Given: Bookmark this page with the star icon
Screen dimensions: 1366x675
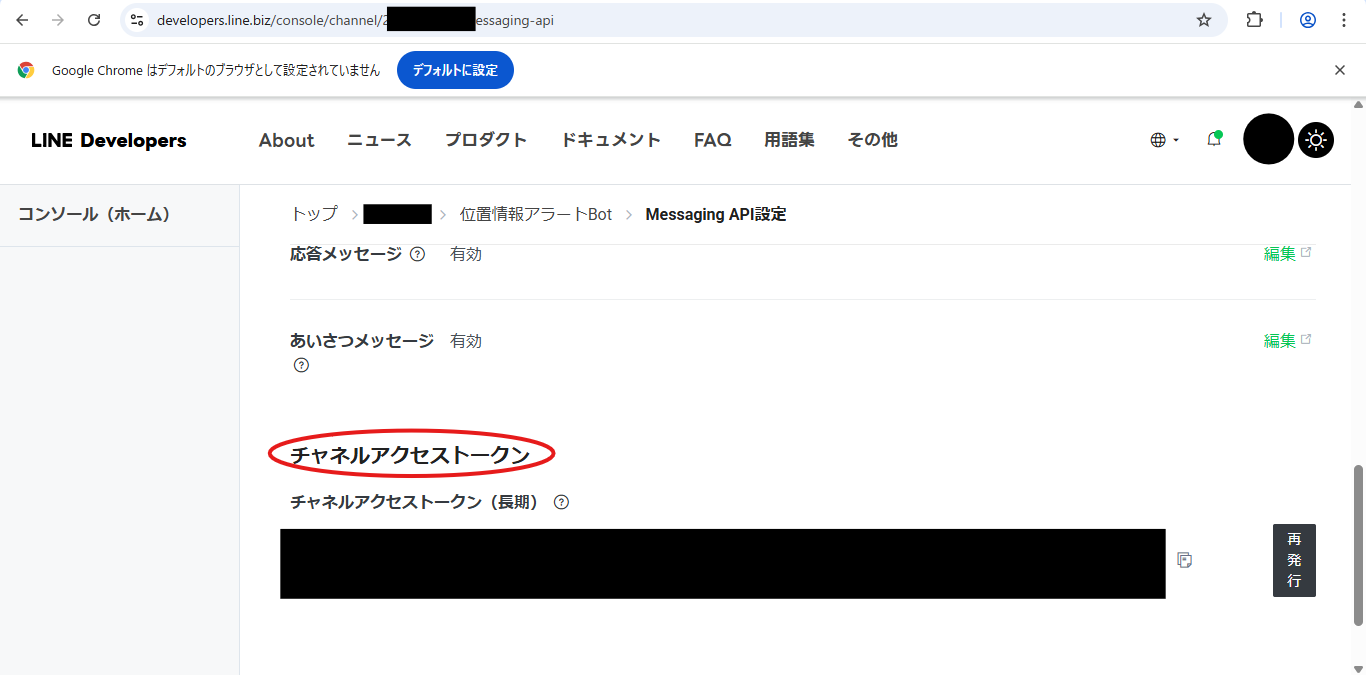Looking at the screenshot, I should coord(1204,20).
